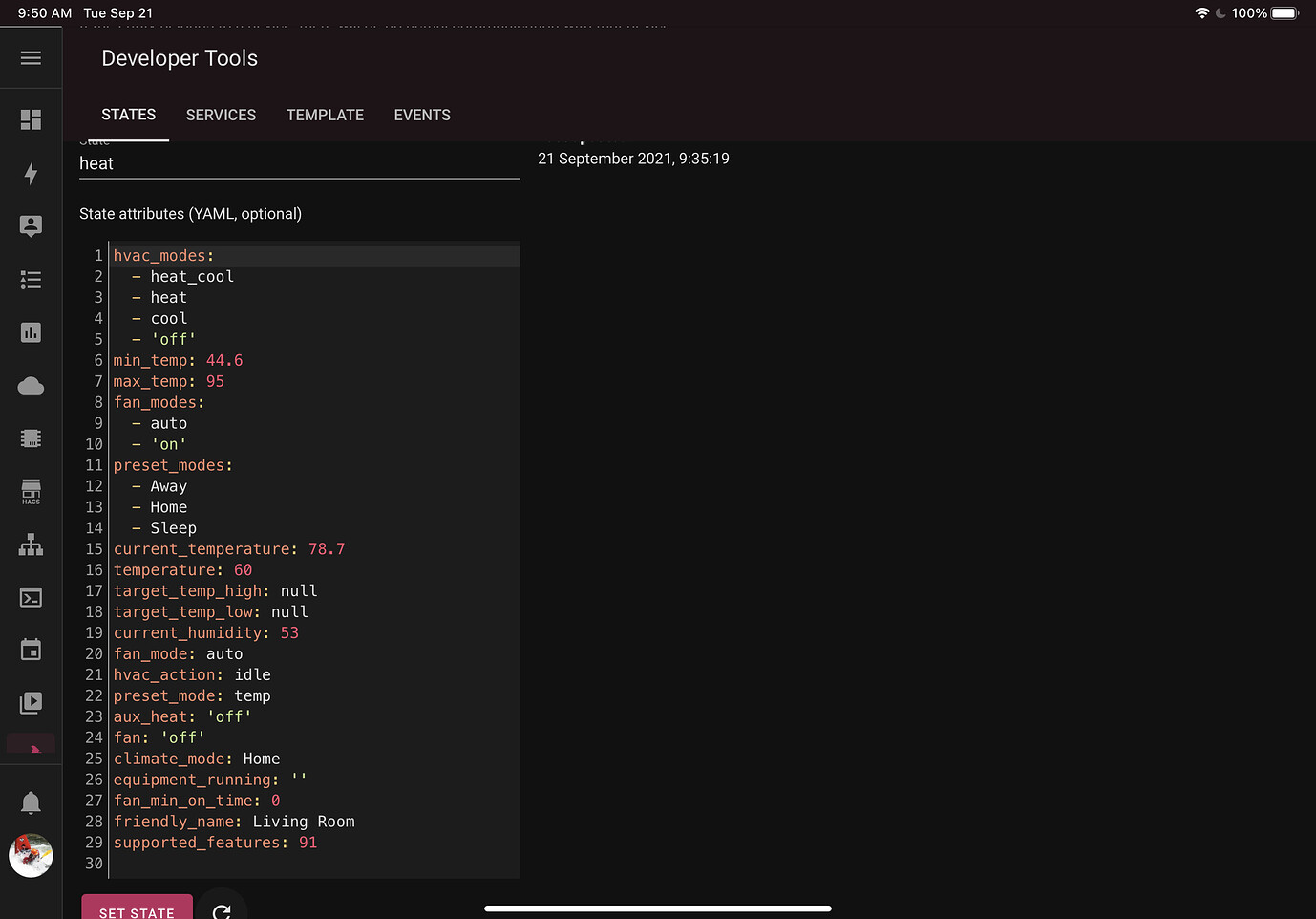Click the 'target_temp_high: null' line
The image size is (1316, 919).
(x=216, y=592)
